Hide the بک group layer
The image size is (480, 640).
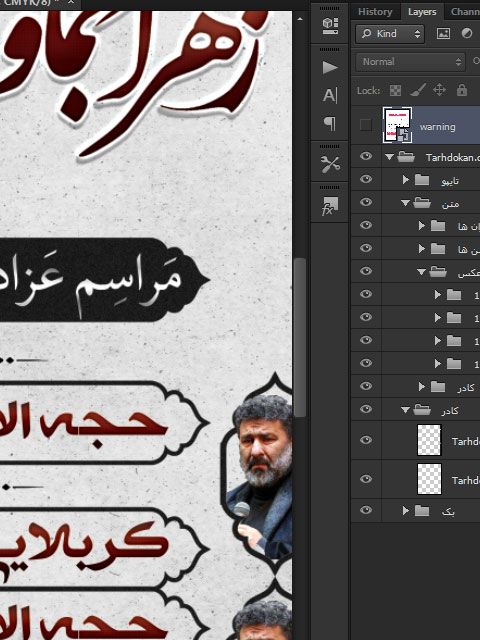click(366, 510)
